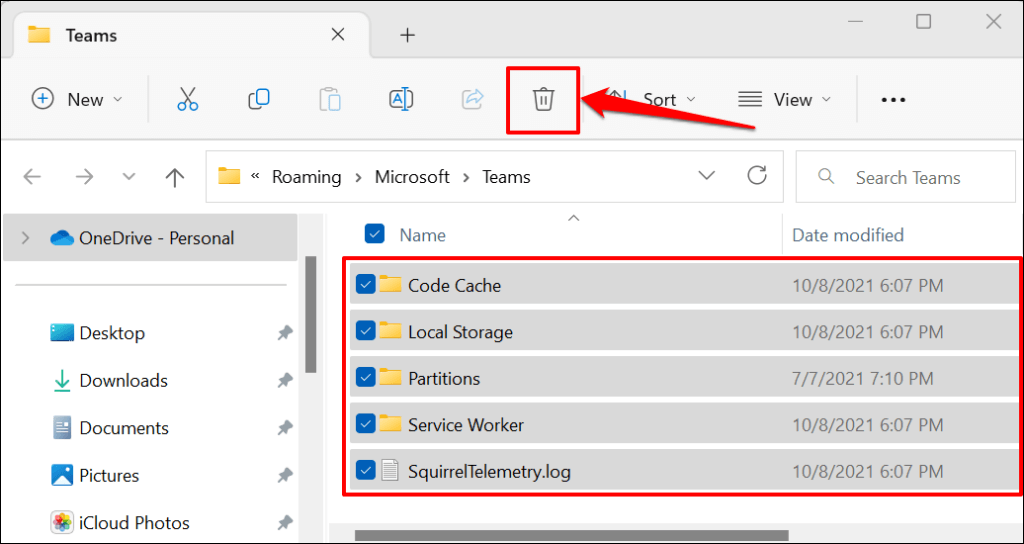This screenshot has height=544, width=1024.
Task: Click the horizontal scrollbar at bottom
Action: click(x=570, y=536)
